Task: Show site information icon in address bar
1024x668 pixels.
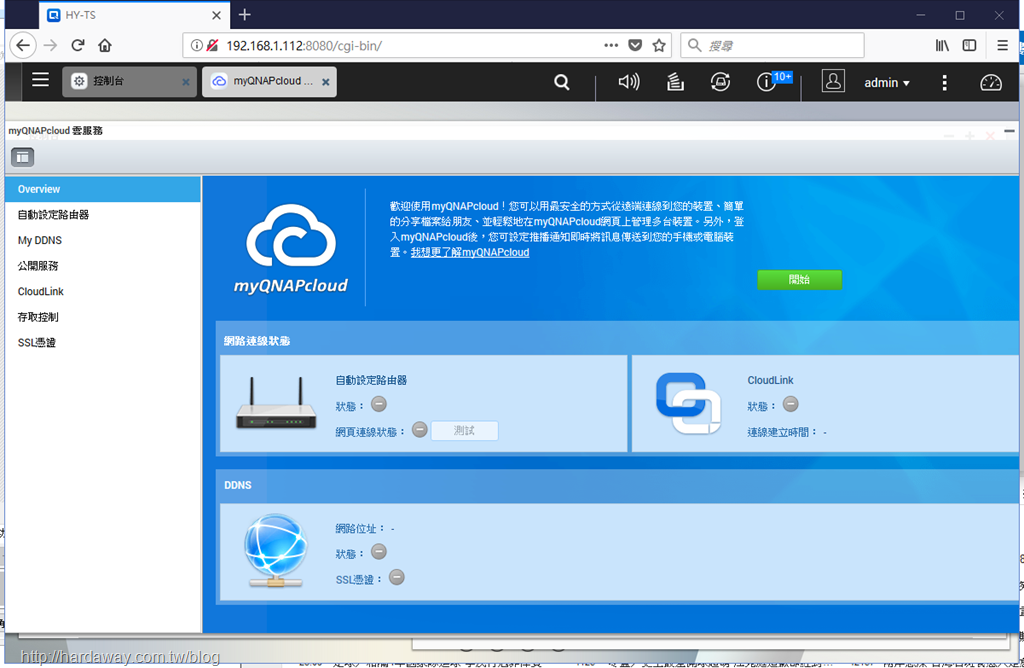Action: click(x=196, y=45)
